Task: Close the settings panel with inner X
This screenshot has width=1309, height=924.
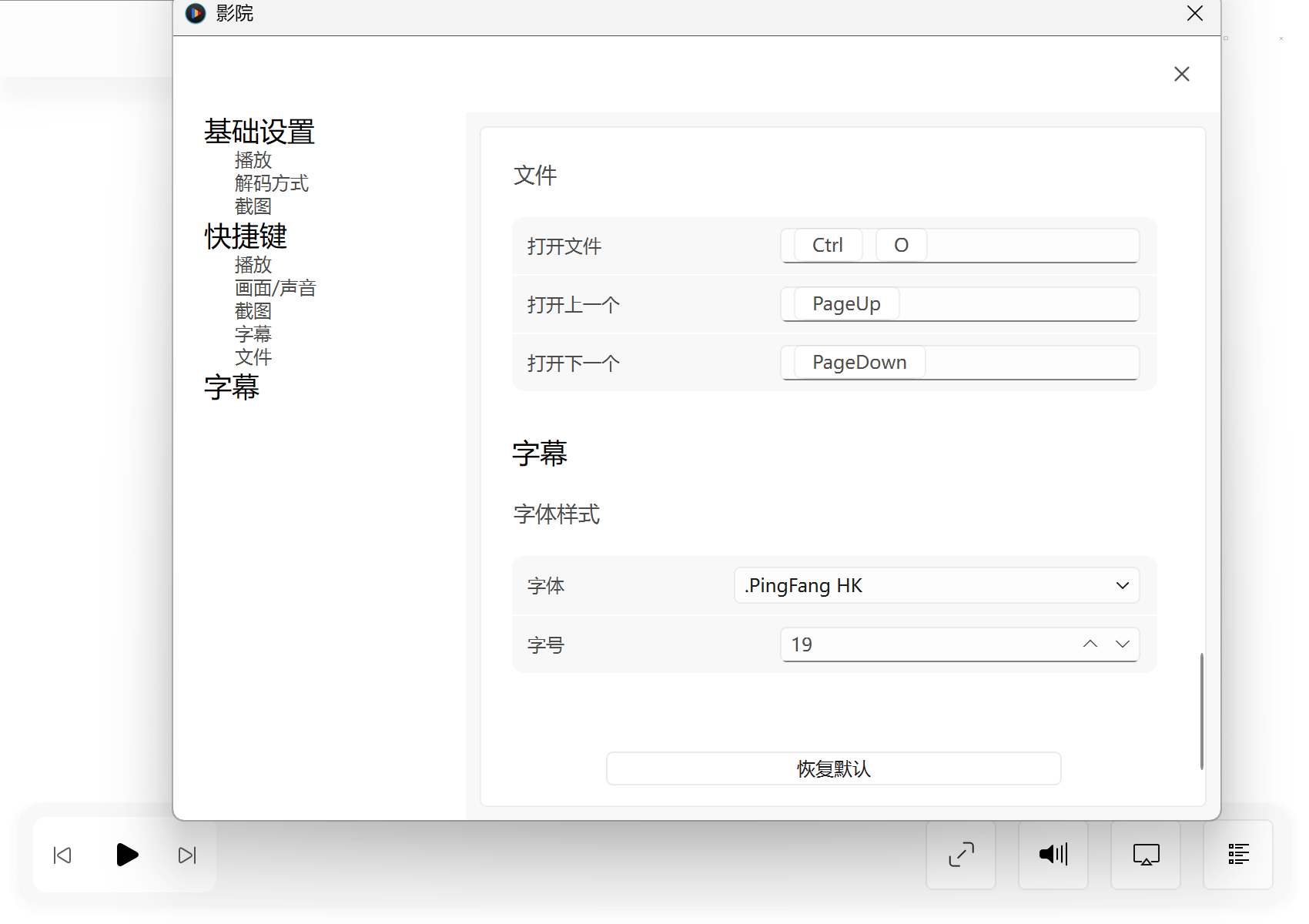Action: 1182,74
